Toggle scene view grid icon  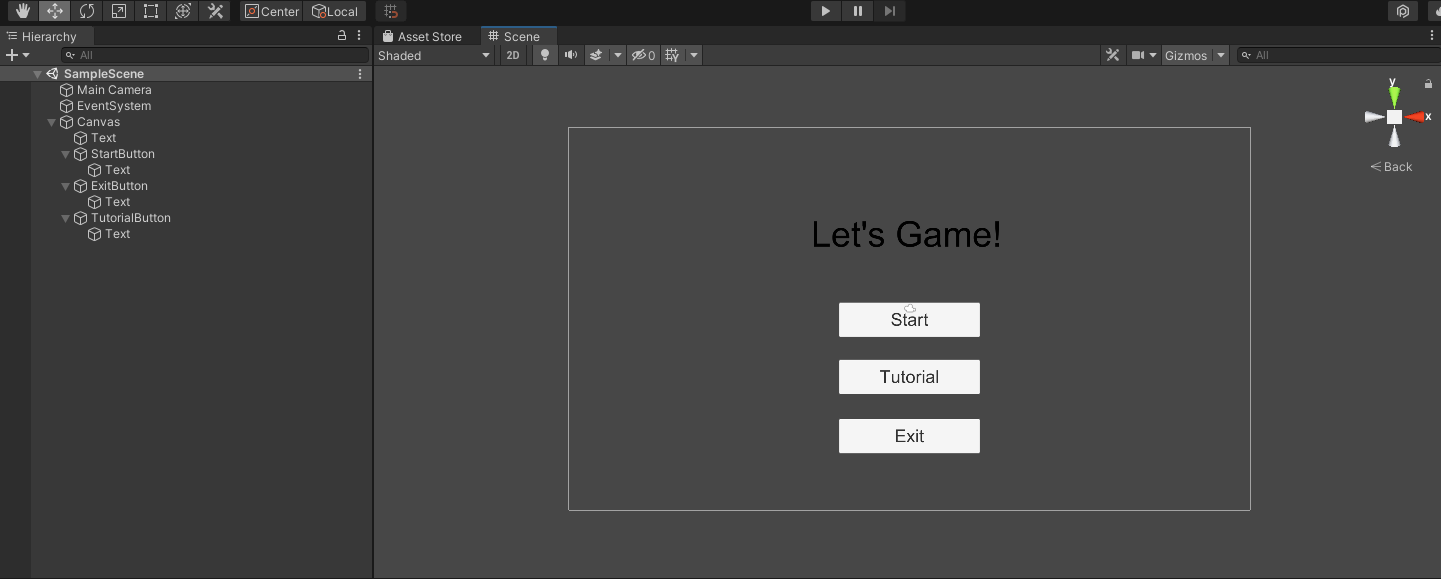[x=672, y=55]
